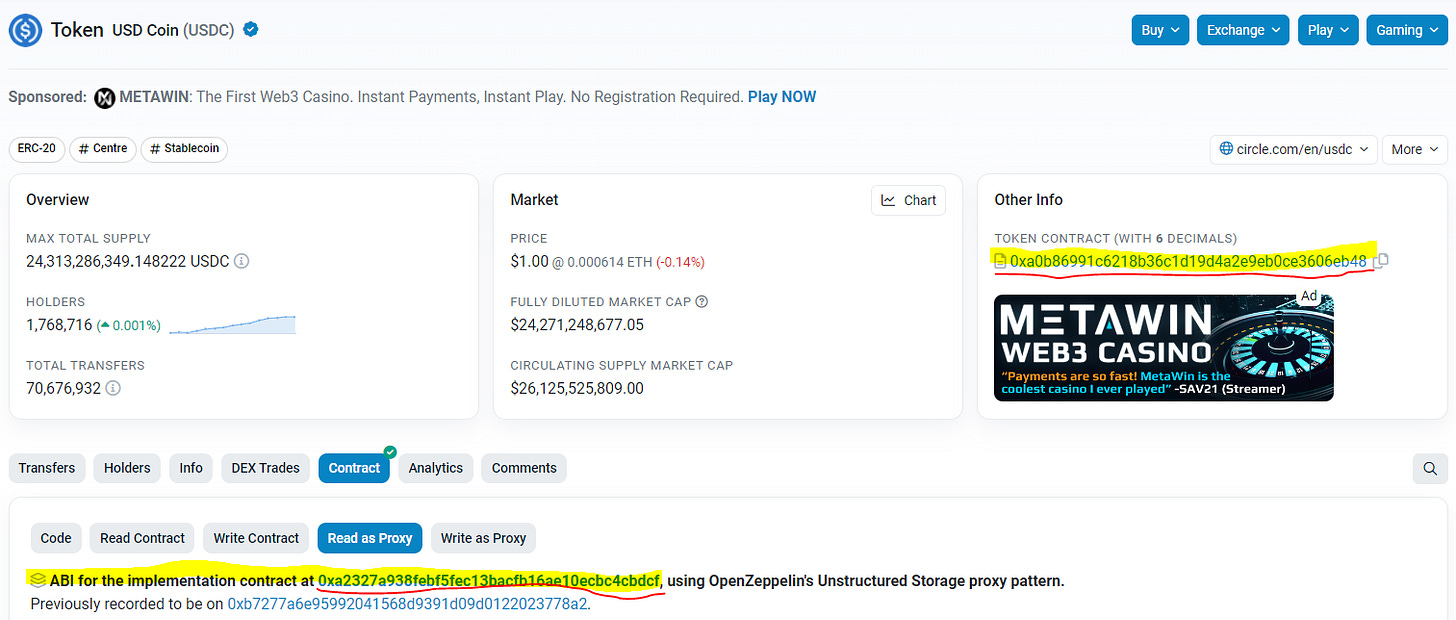Screen dimensions: 1456x620
Task: Switch to the Holders tab
Action: pos(128,468)
